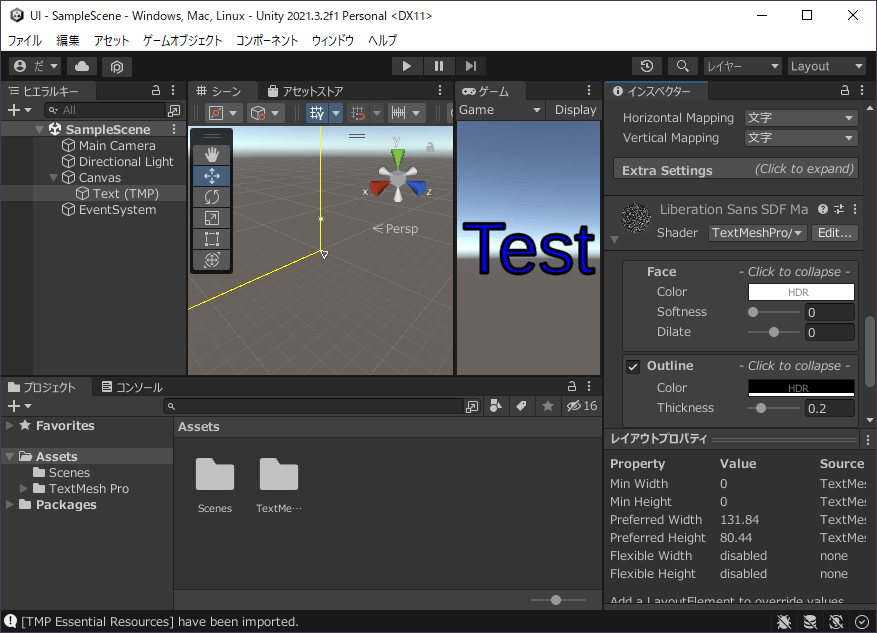This screenshot has width=877, height=633.
Task: Click the shader Edit... button
Action: click(x=834, y=233)
